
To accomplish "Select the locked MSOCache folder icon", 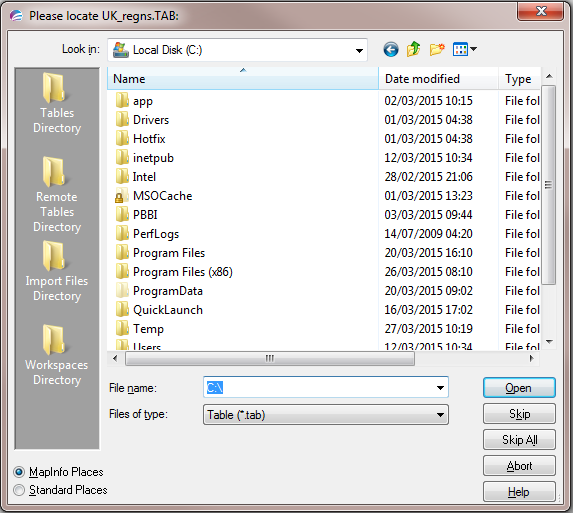I will click(x=122, y=195).
